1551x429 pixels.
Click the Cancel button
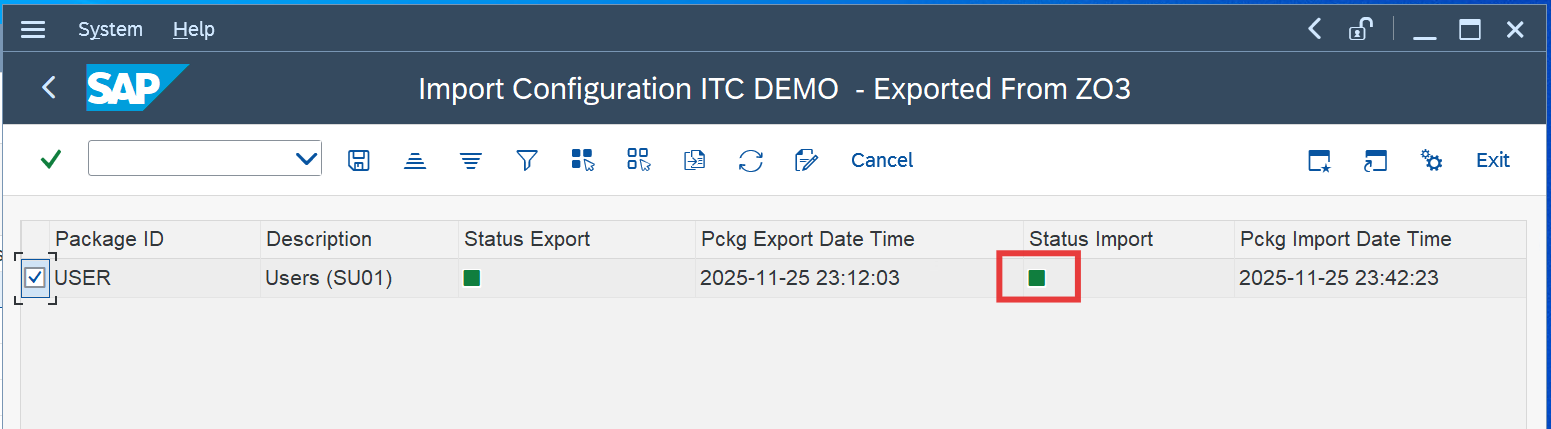[881, 160]
